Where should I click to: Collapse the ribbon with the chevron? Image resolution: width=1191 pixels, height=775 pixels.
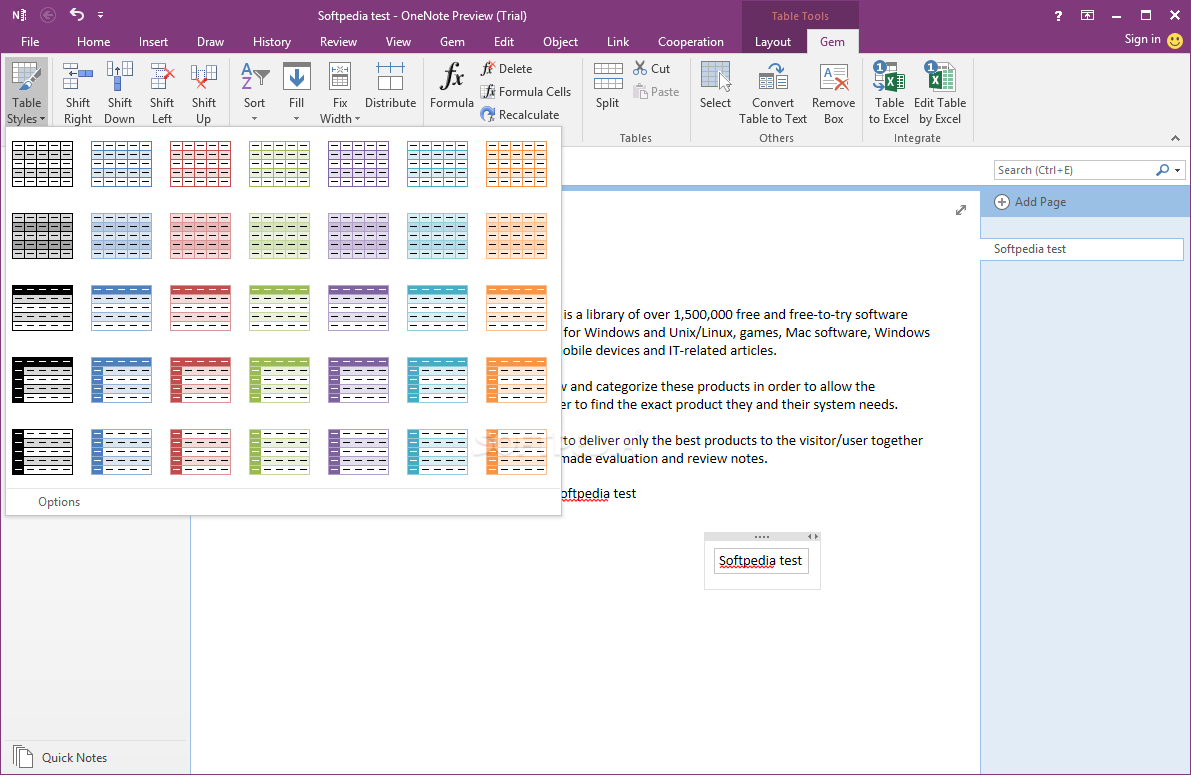point(1175,138)
